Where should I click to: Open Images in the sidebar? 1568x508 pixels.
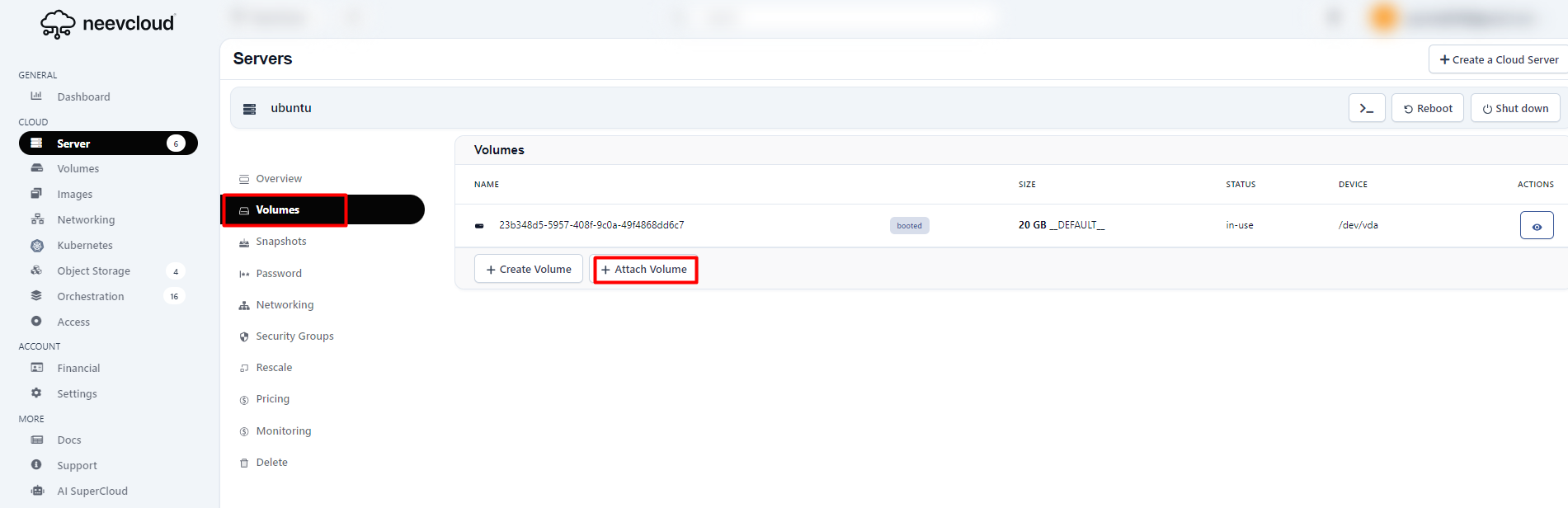[x=74, y=195]
